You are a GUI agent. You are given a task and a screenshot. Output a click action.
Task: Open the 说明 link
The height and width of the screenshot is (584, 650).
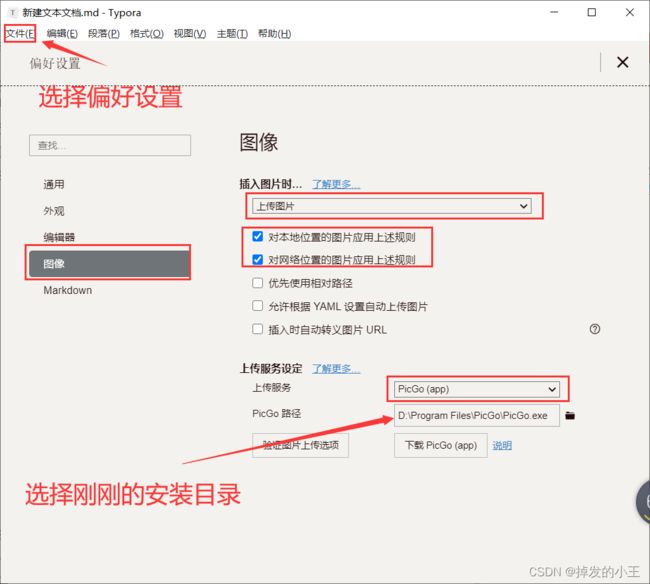502,446
